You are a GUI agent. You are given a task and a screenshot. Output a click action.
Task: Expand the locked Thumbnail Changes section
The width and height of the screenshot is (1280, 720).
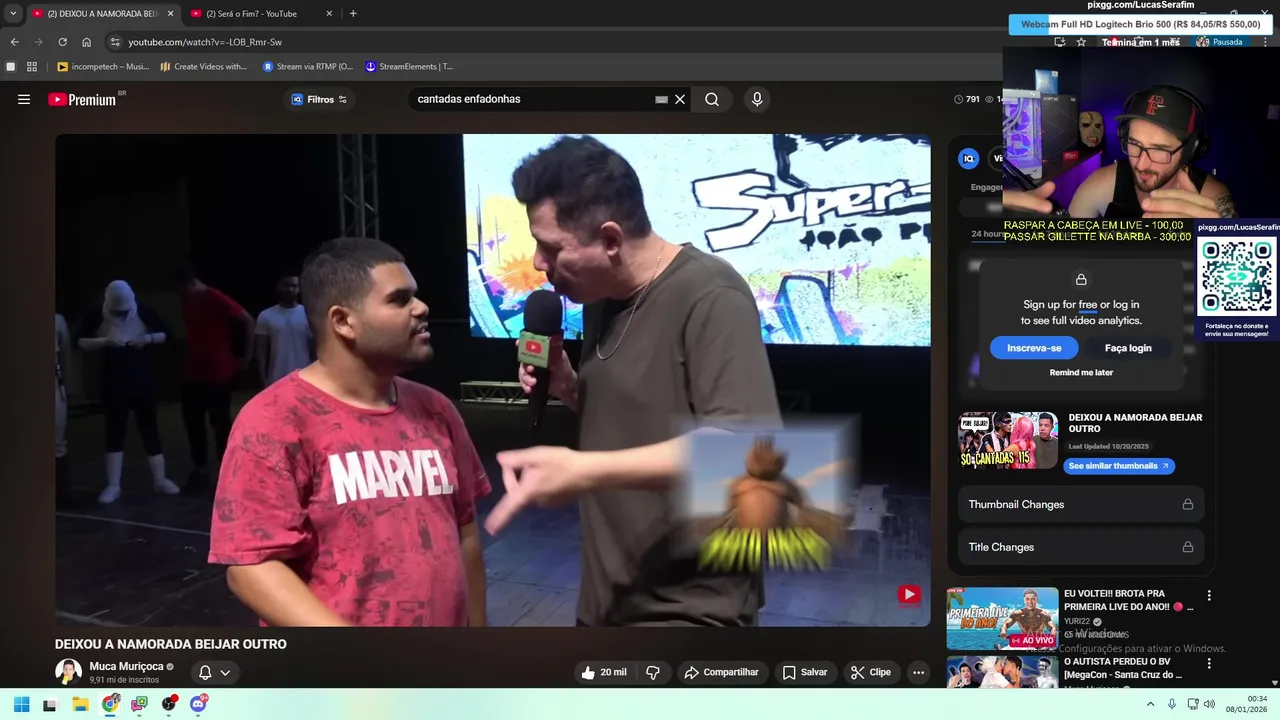(x=1081, y=504)
